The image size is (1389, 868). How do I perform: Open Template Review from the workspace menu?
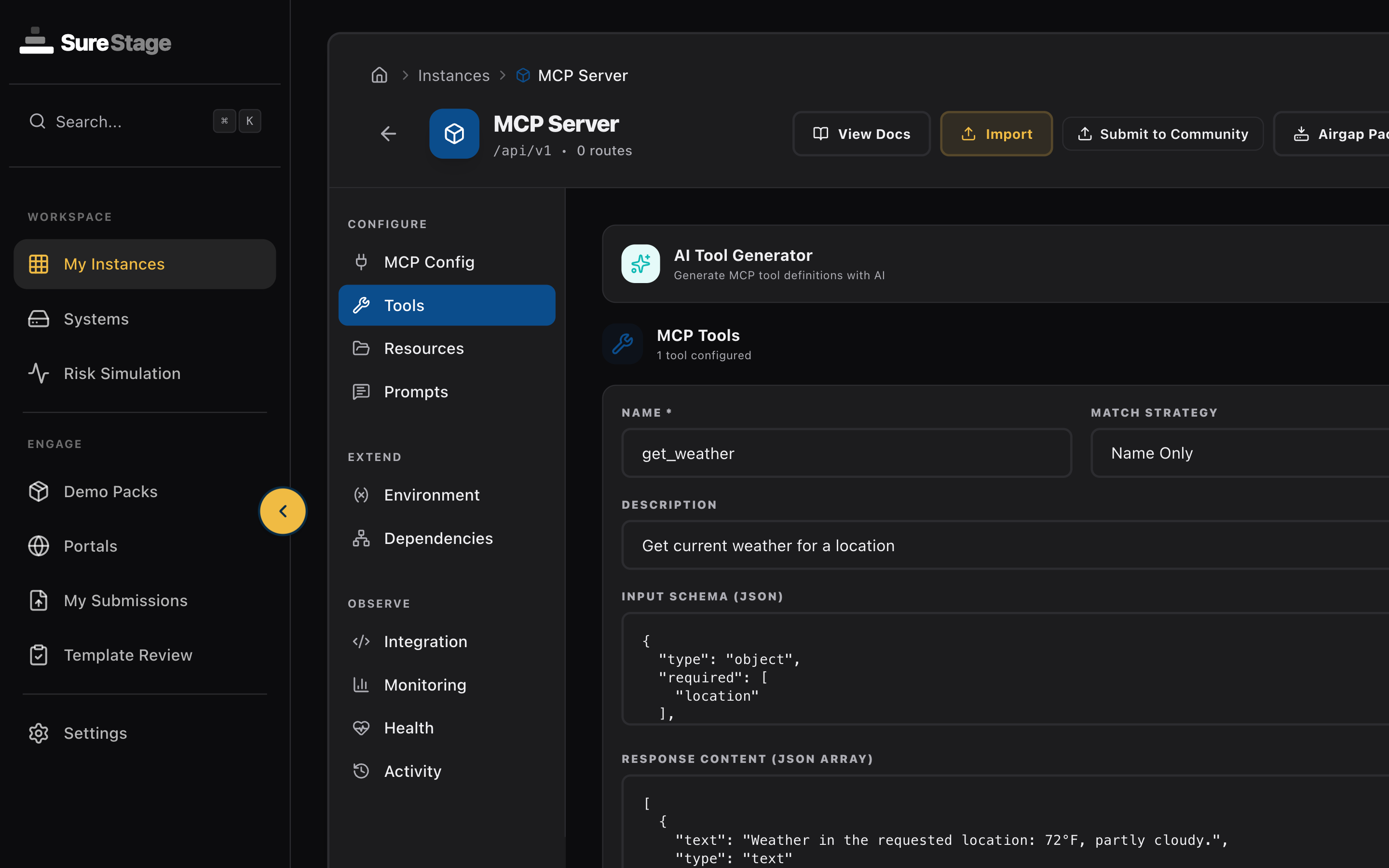pyautogui.click(x=127, y=655)
